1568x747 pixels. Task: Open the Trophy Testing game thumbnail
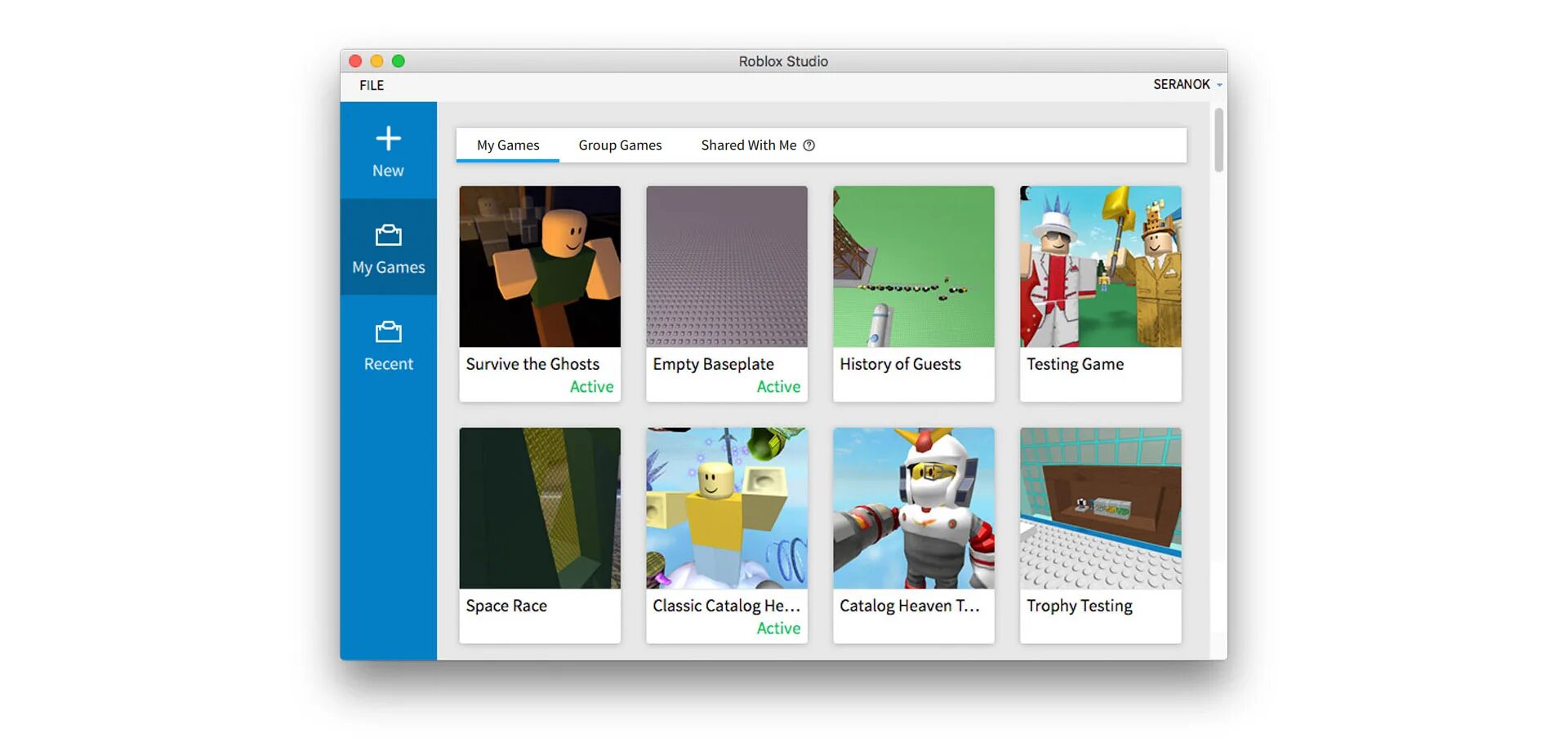[x=1101, y=508]
